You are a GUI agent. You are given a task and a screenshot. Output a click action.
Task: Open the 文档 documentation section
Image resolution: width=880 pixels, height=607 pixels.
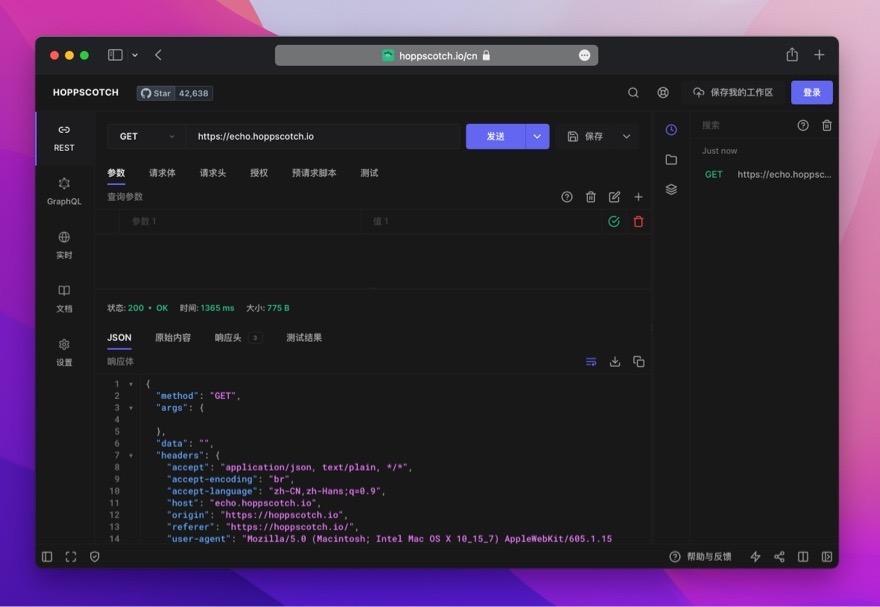click(x=64, y=298)
